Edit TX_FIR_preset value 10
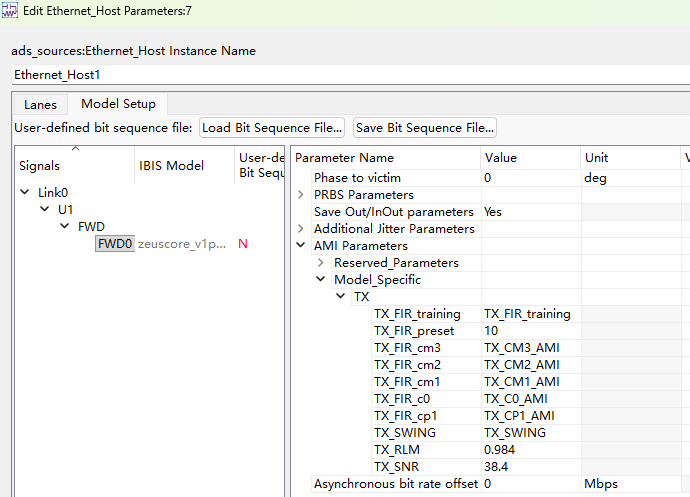The height and width of the screenshot is (497, 690). (x=531, y=331)
